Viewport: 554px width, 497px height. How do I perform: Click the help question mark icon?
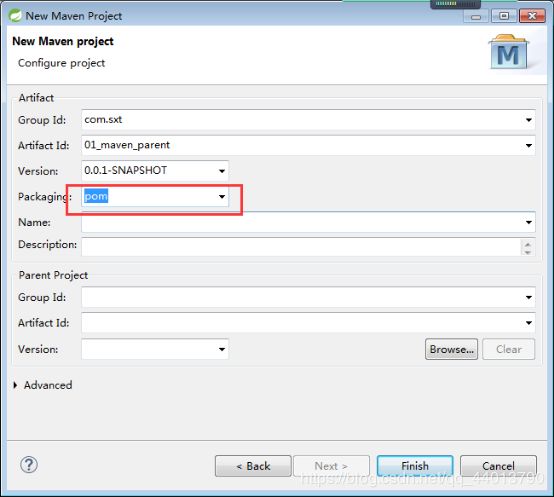[29, 465]
